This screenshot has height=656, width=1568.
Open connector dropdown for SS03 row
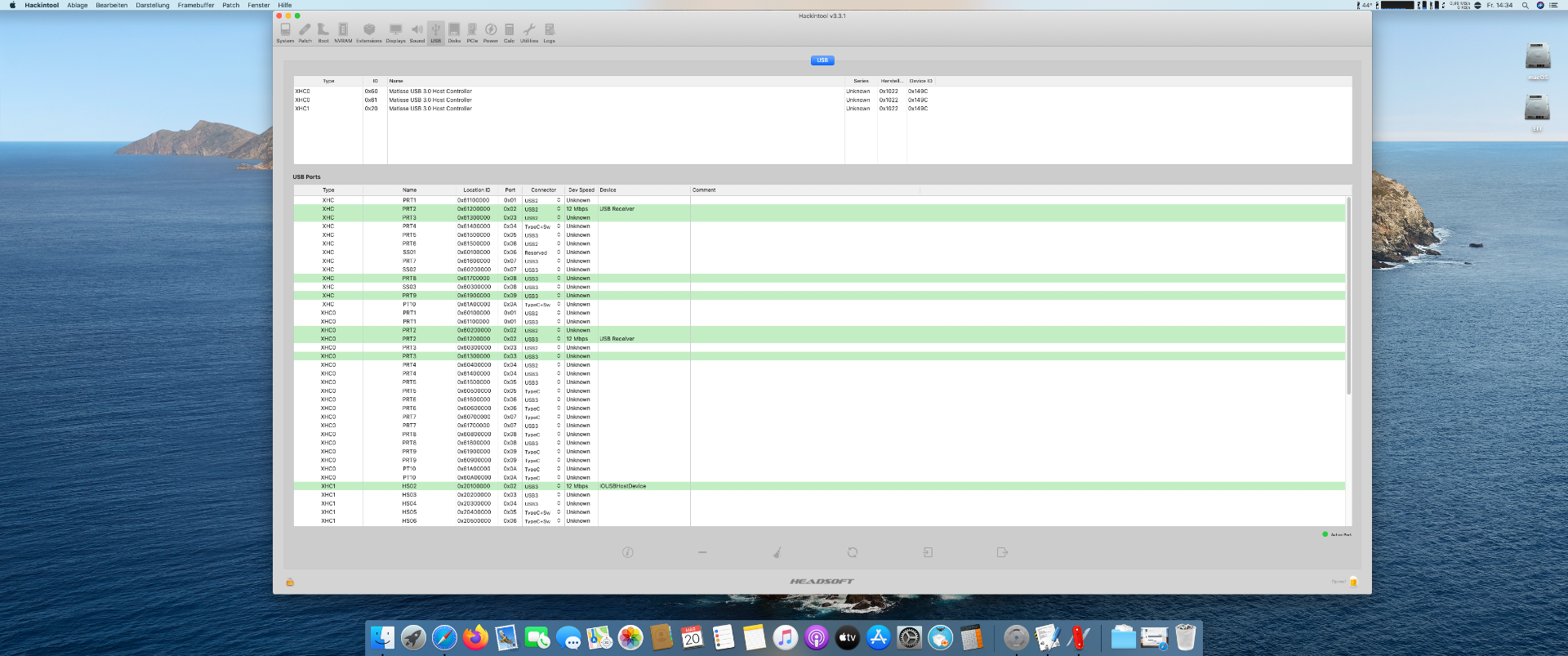pyautogui.click(x=543, y=287)
